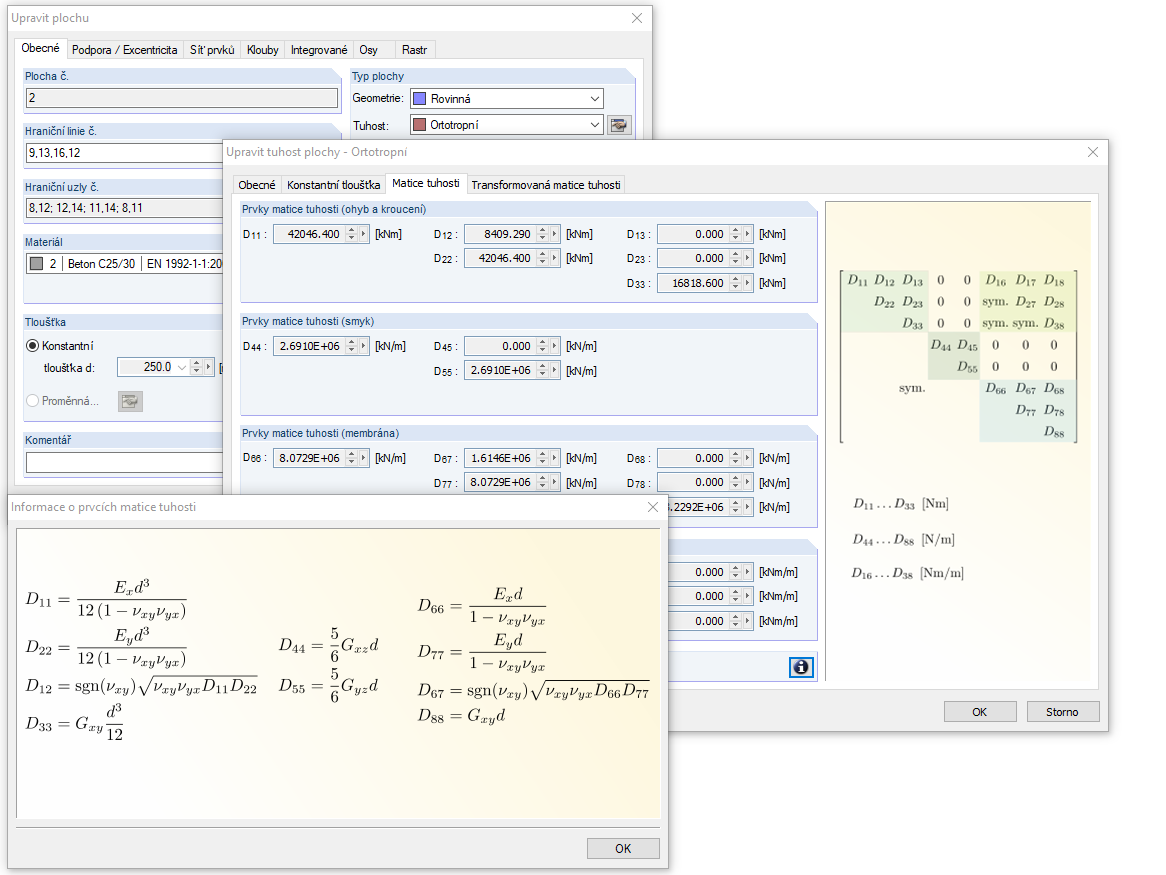Open the Integrované tab
Screen dimensions: 1166x875
tap(318, 50)
